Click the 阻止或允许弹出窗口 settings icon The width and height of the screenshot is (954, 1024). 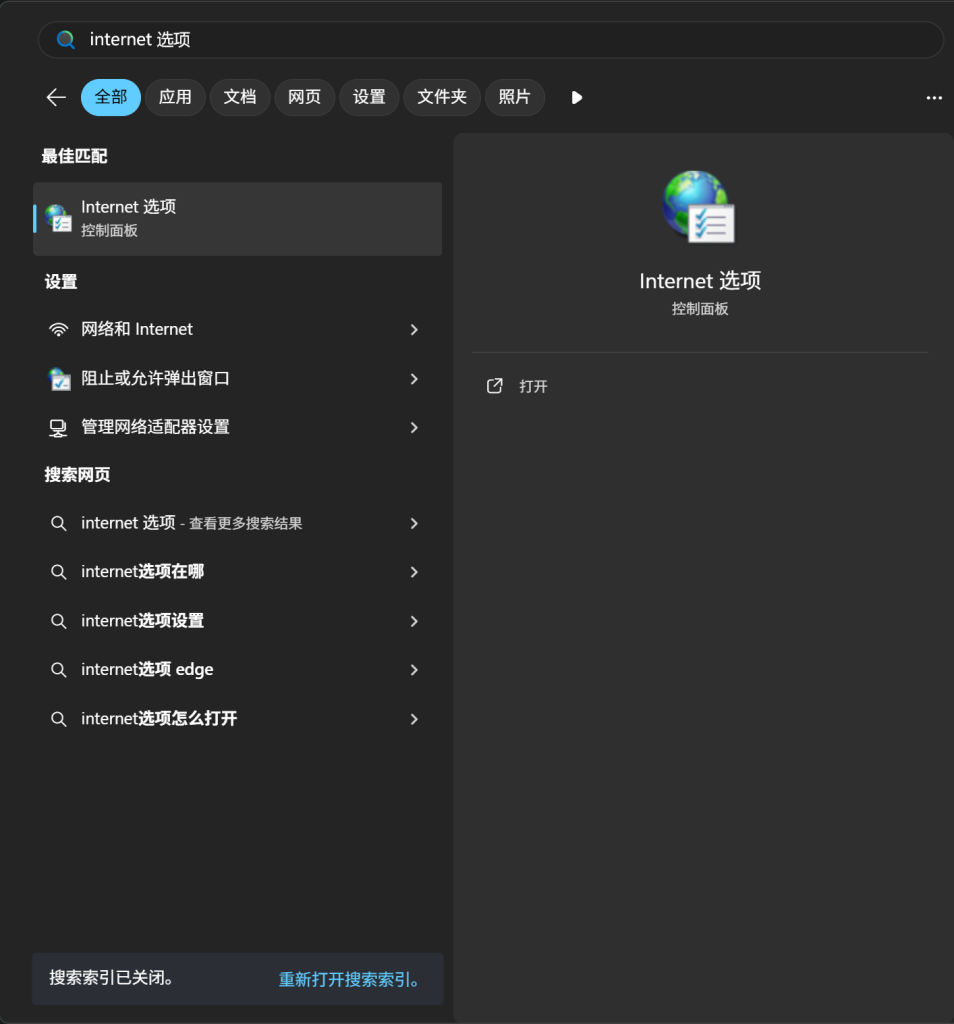point(58,378)
